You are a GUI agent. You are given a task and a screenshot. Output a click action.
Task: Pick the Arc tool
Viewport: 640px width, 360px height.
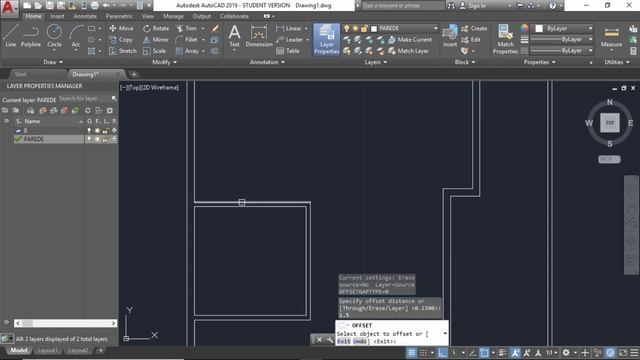click(x=76, y=36)
